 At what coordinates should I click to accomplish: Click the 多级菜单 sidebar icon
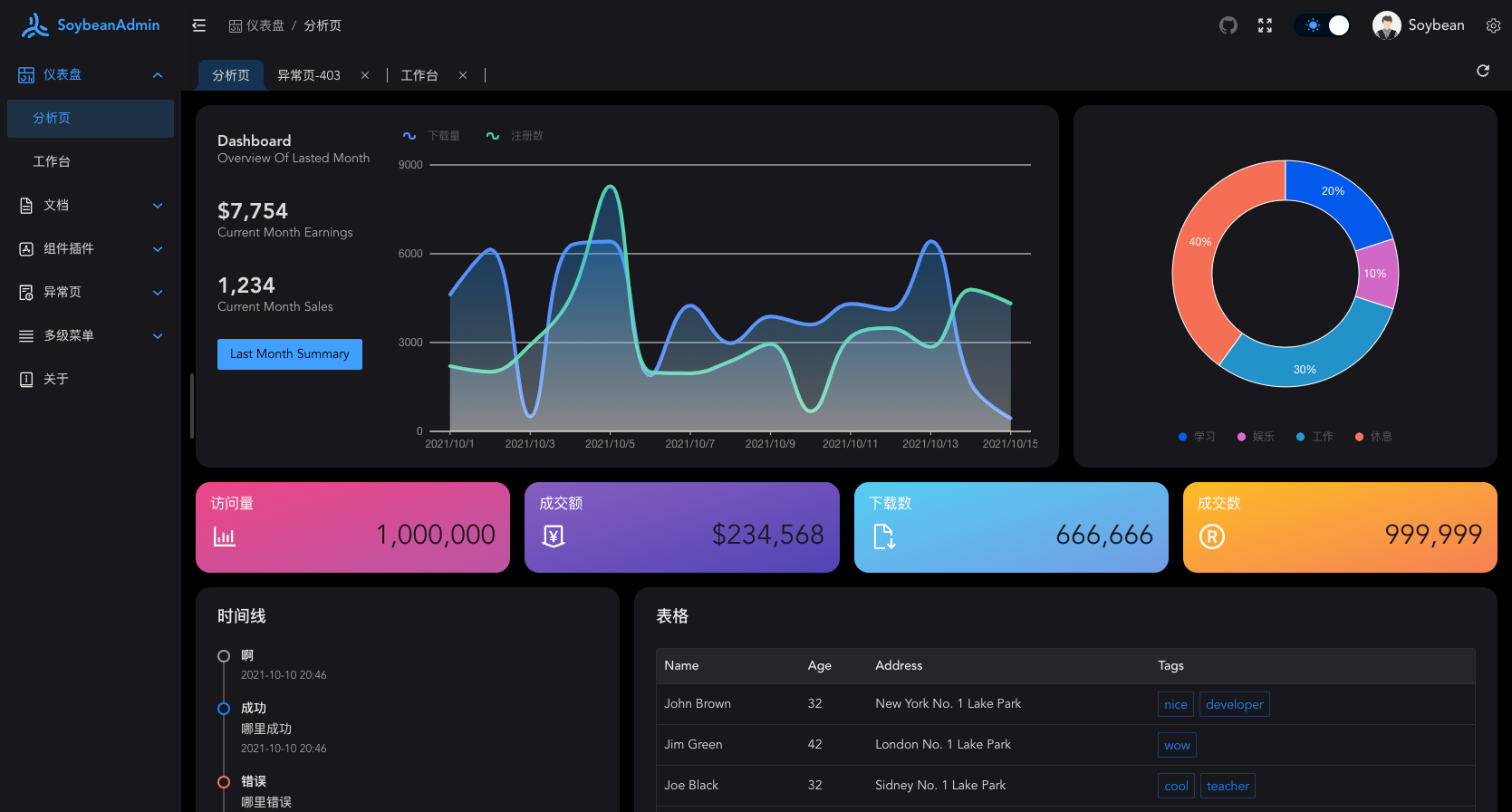click(26, 335)
